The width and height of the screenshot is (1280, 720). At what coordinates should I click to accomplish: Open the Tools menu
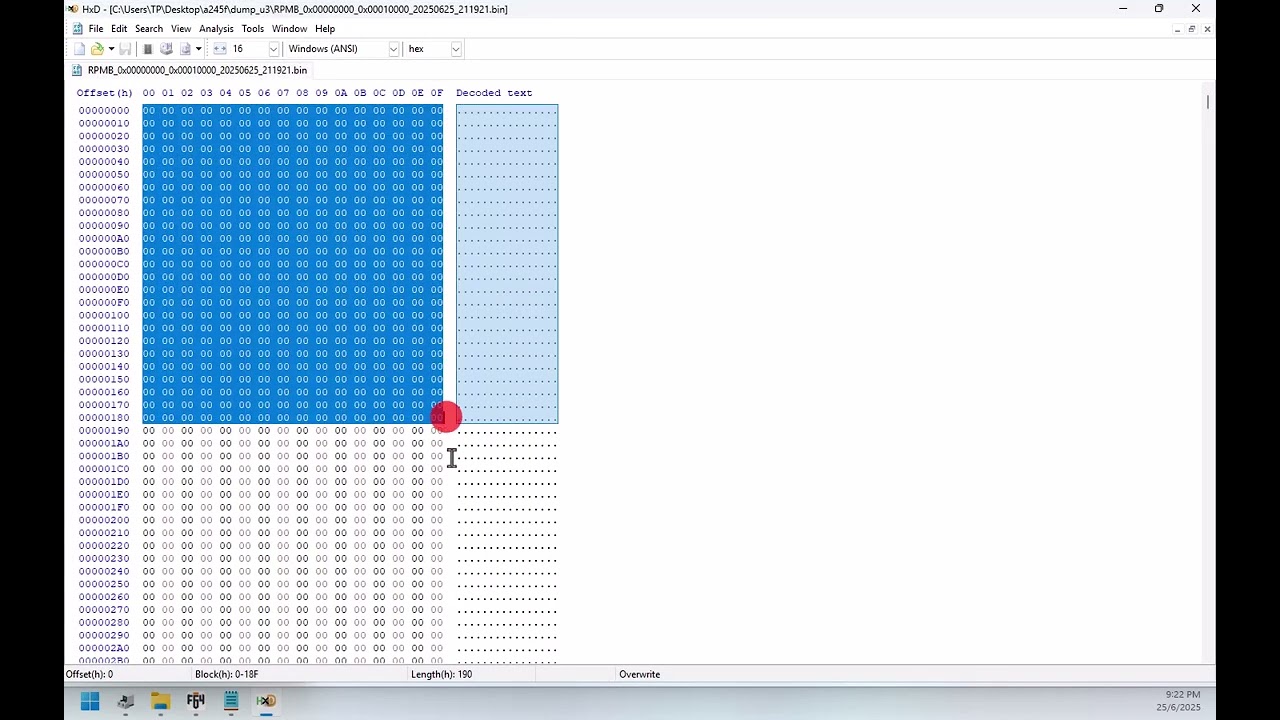pos(253,29)
